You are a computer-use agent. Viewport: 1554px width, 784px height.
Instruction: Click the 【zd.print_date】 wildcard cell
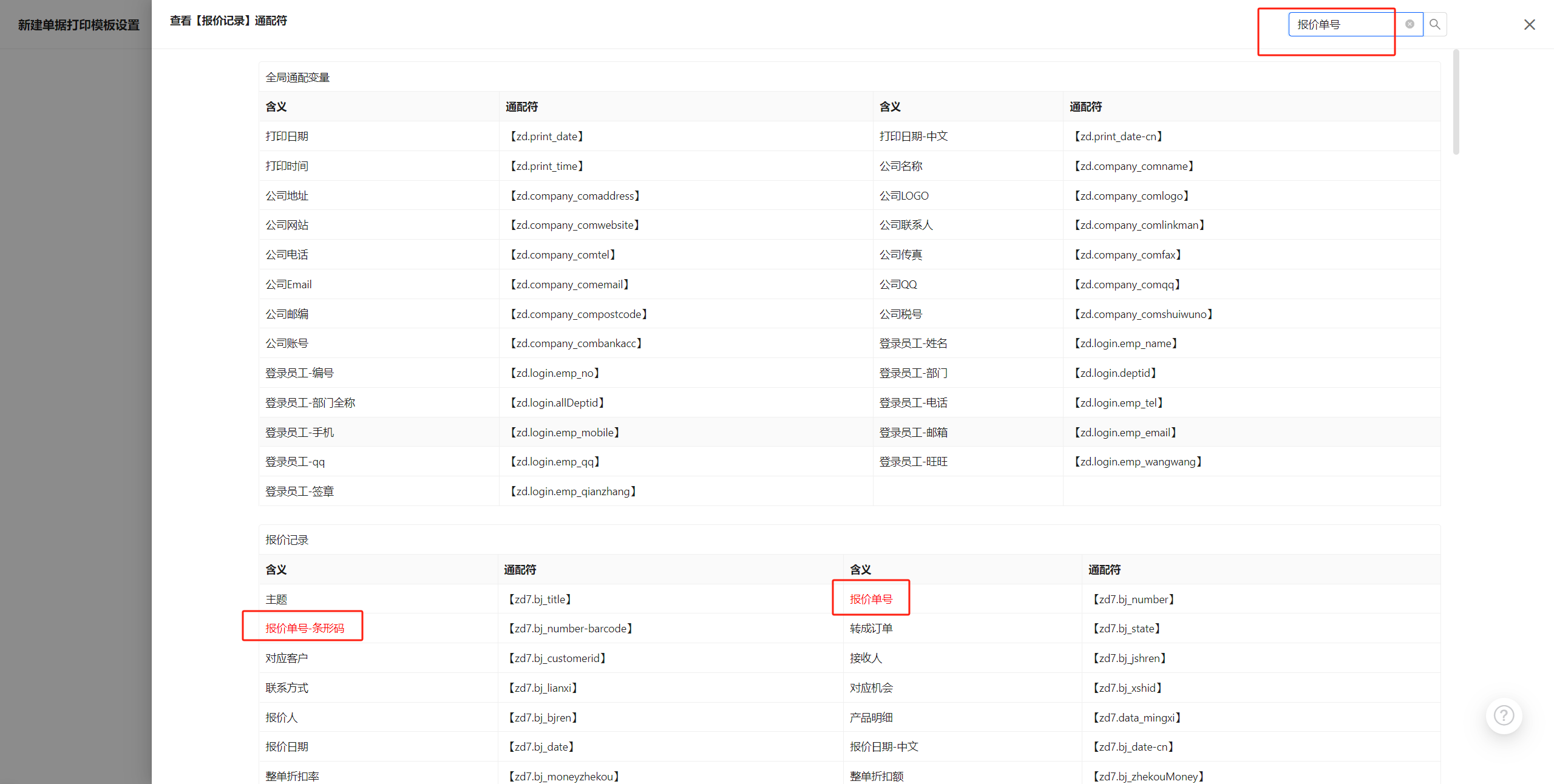point(546,137)
